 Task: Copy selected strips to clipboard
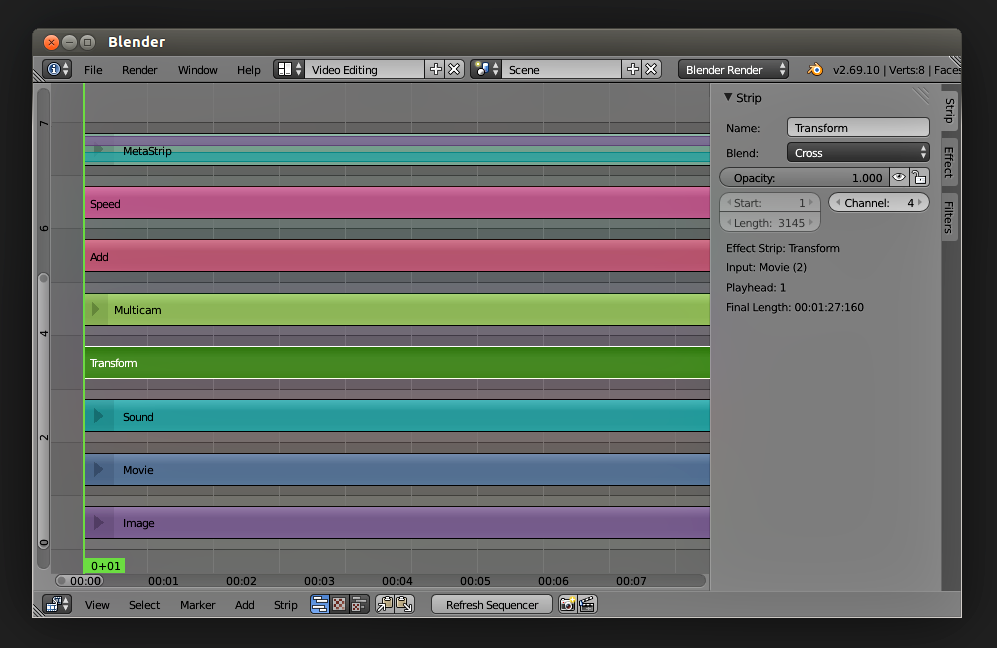pyautogui.click(x=385, y=604)
